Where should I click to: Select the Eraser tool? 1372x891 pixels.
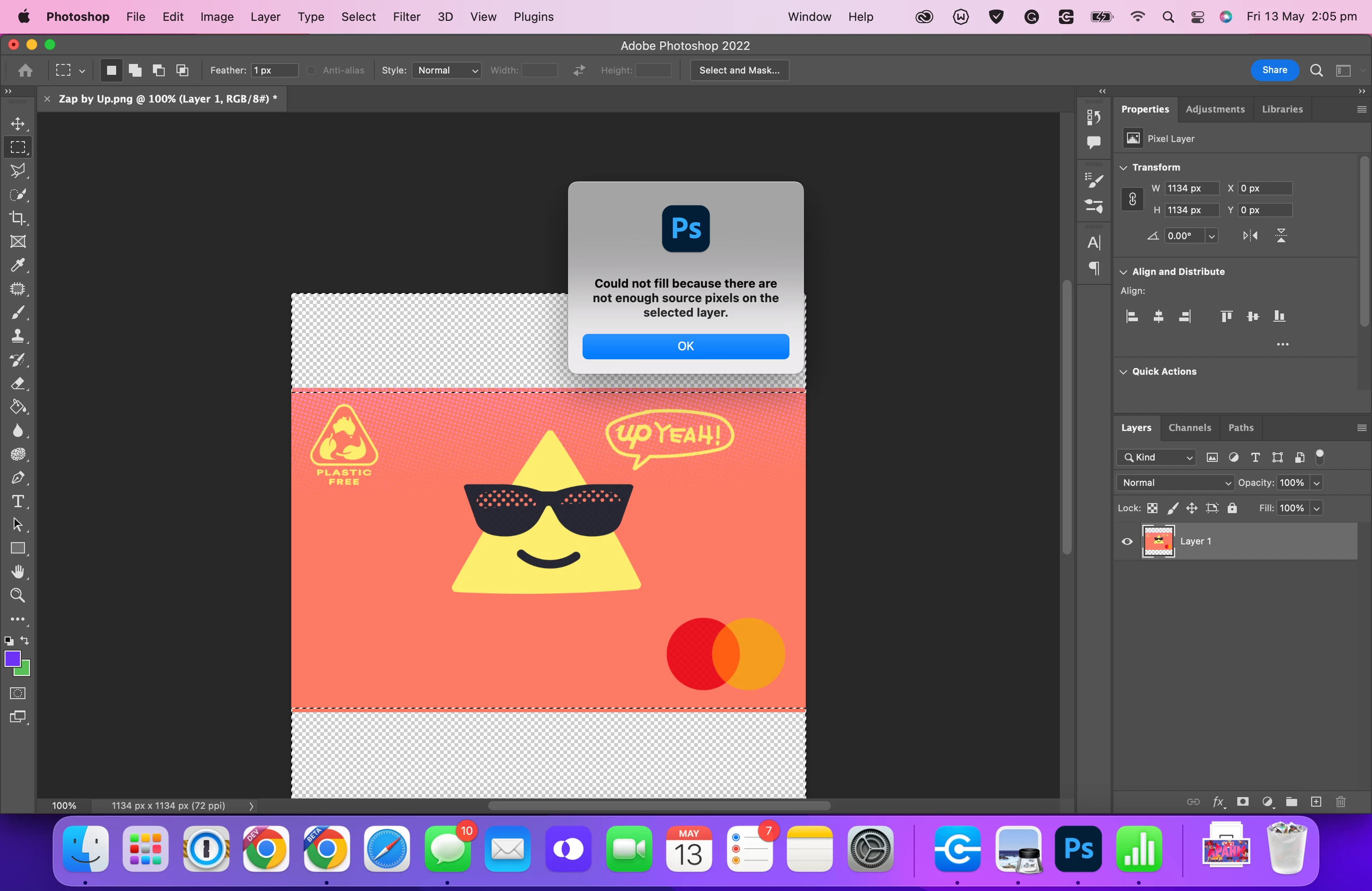pyautogui.click(x=18, y=383)
